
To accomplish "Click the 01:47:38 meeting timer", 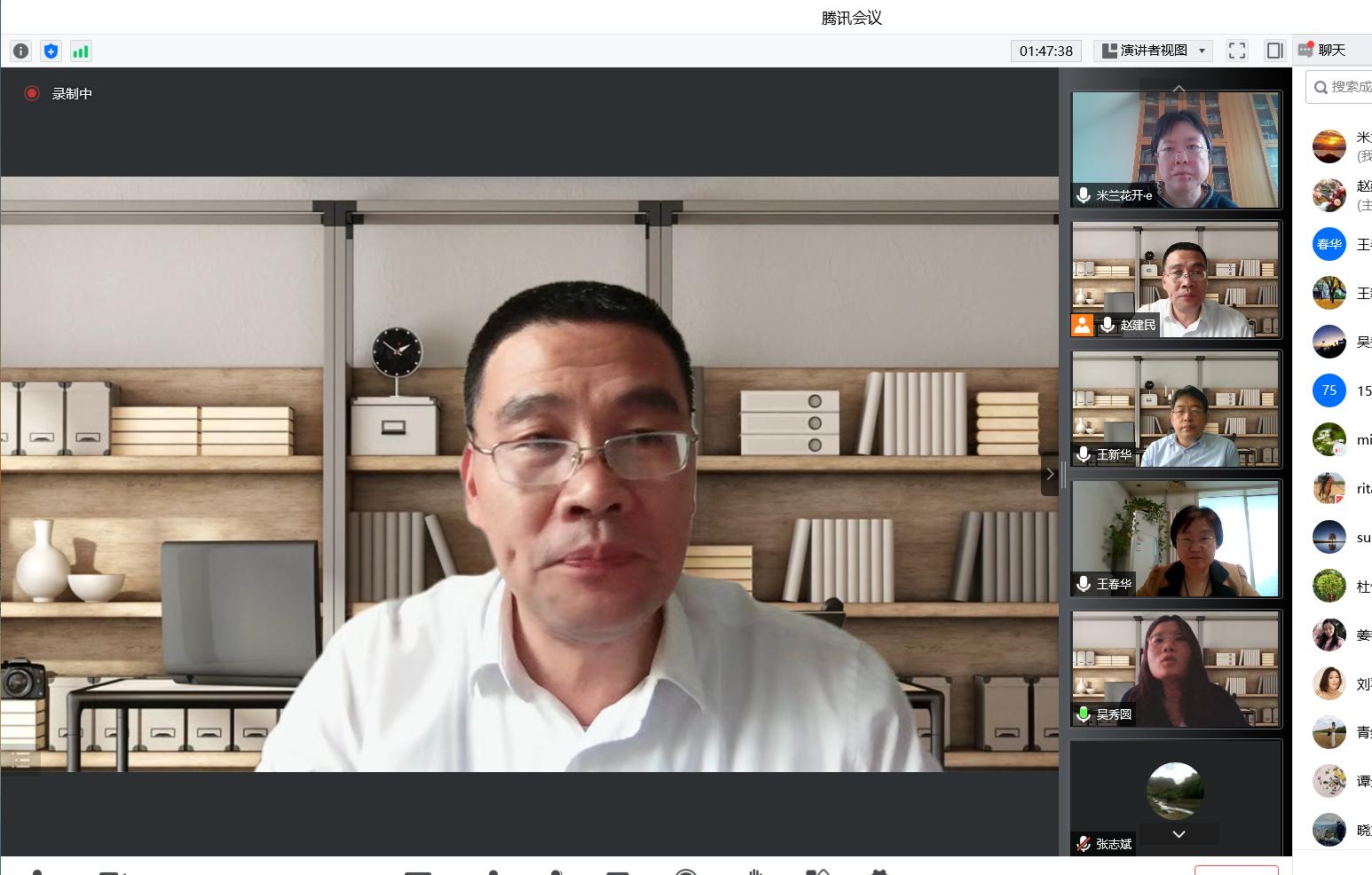I will coord(1045,51).
